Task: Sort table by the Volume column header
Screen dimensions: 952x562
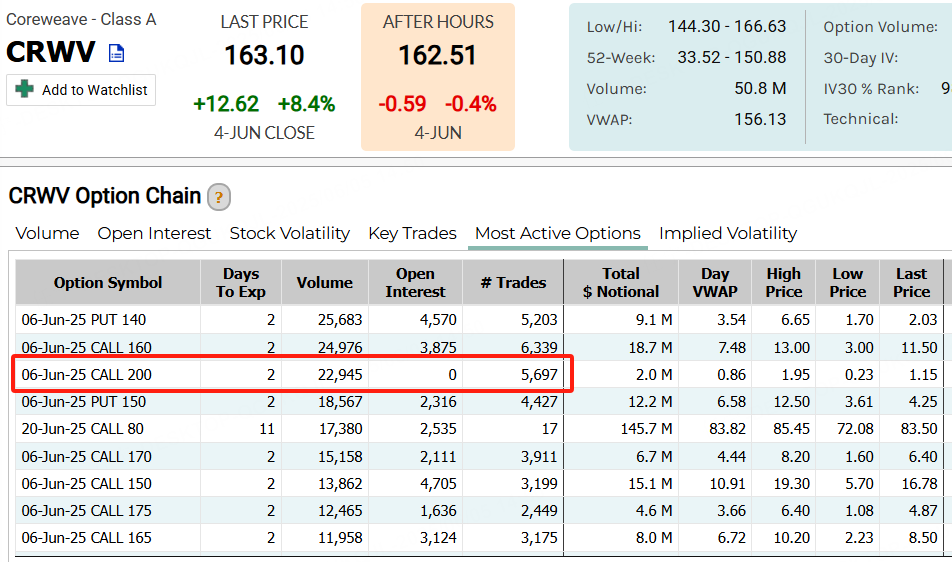Action: 324,283
